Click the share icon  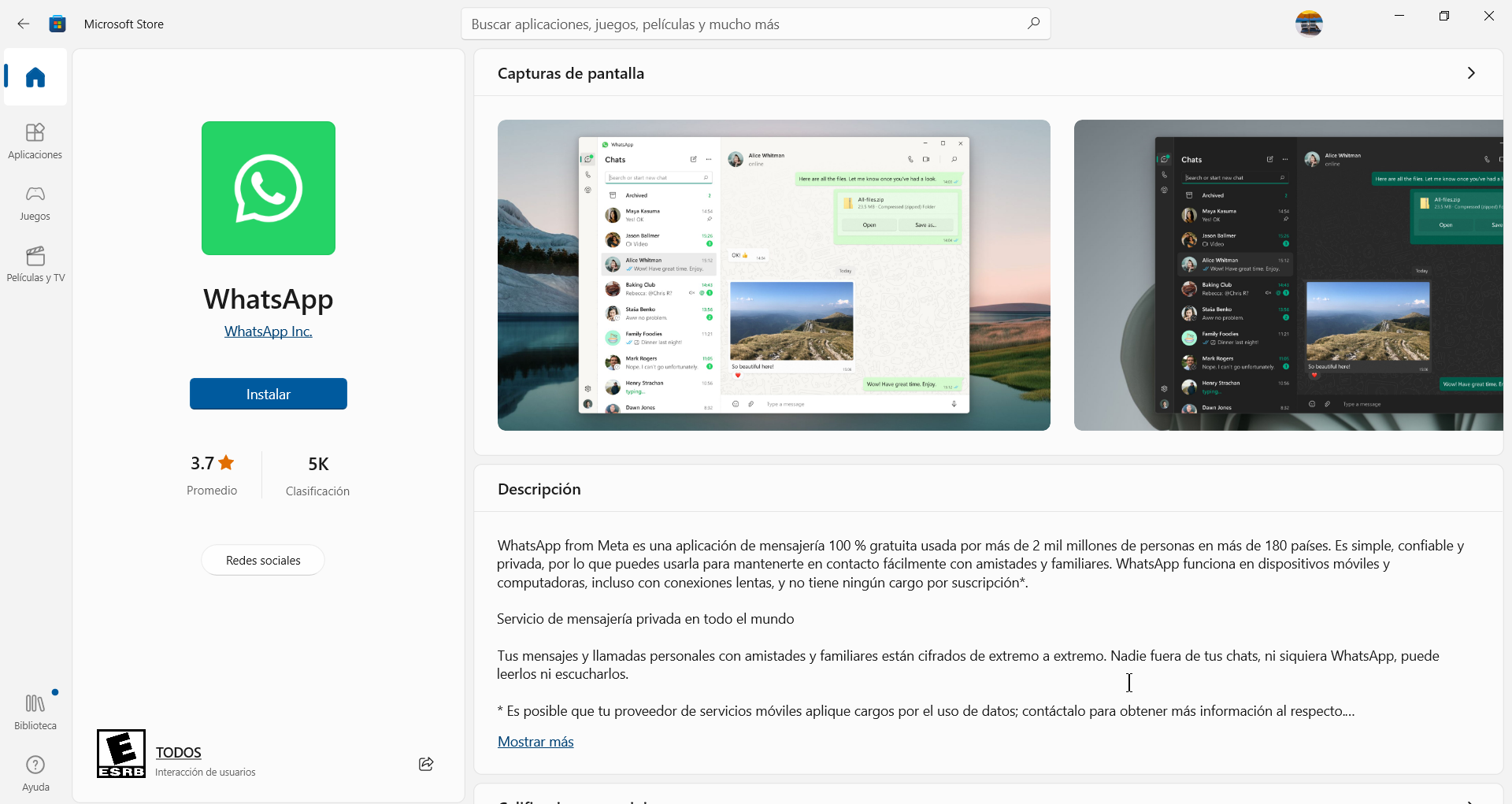426,764
